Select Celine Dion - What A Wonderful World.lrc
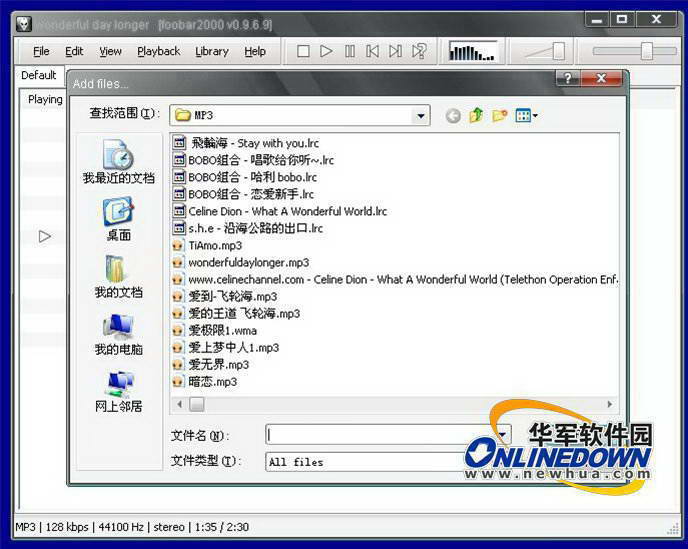 280,212
